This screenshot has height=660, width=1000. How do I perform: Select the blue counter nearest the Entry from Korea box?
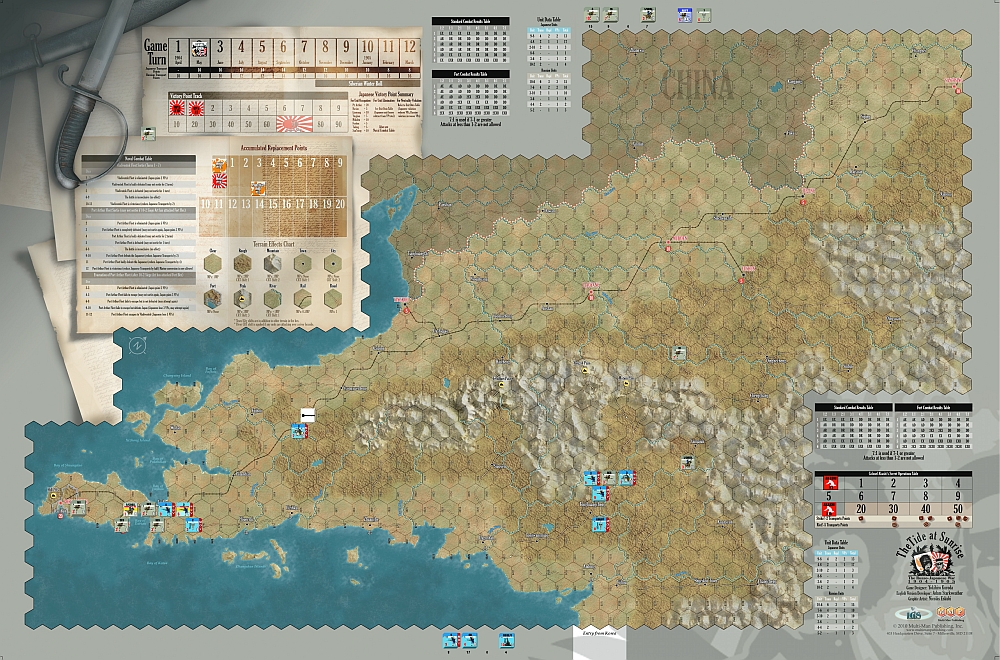click(506, 640)
